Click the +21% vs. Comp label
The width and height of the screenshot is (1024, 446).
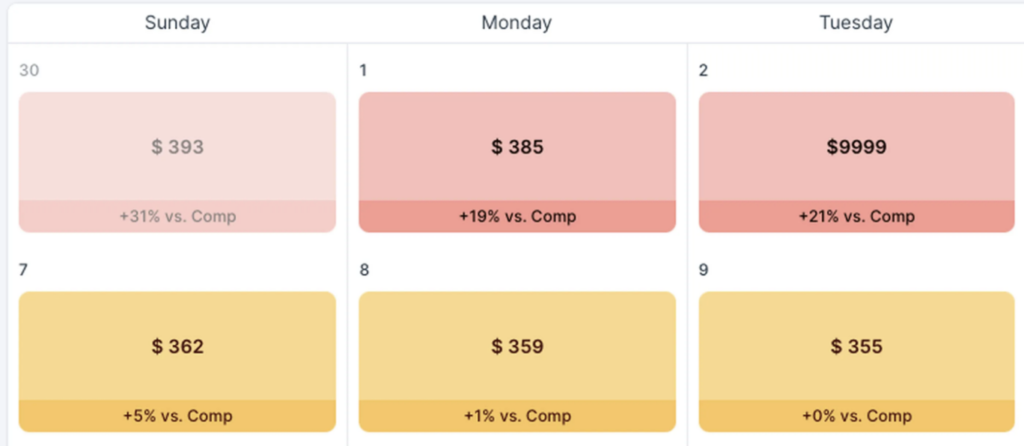tap(856, 216)
